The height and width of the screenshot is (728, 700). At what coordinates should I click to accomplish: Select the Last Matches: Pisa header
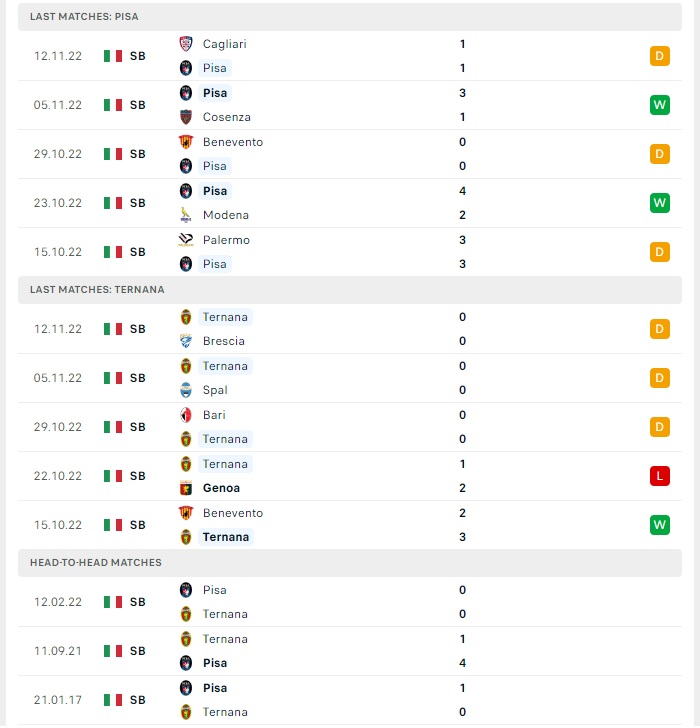click(x=350, y=17)
